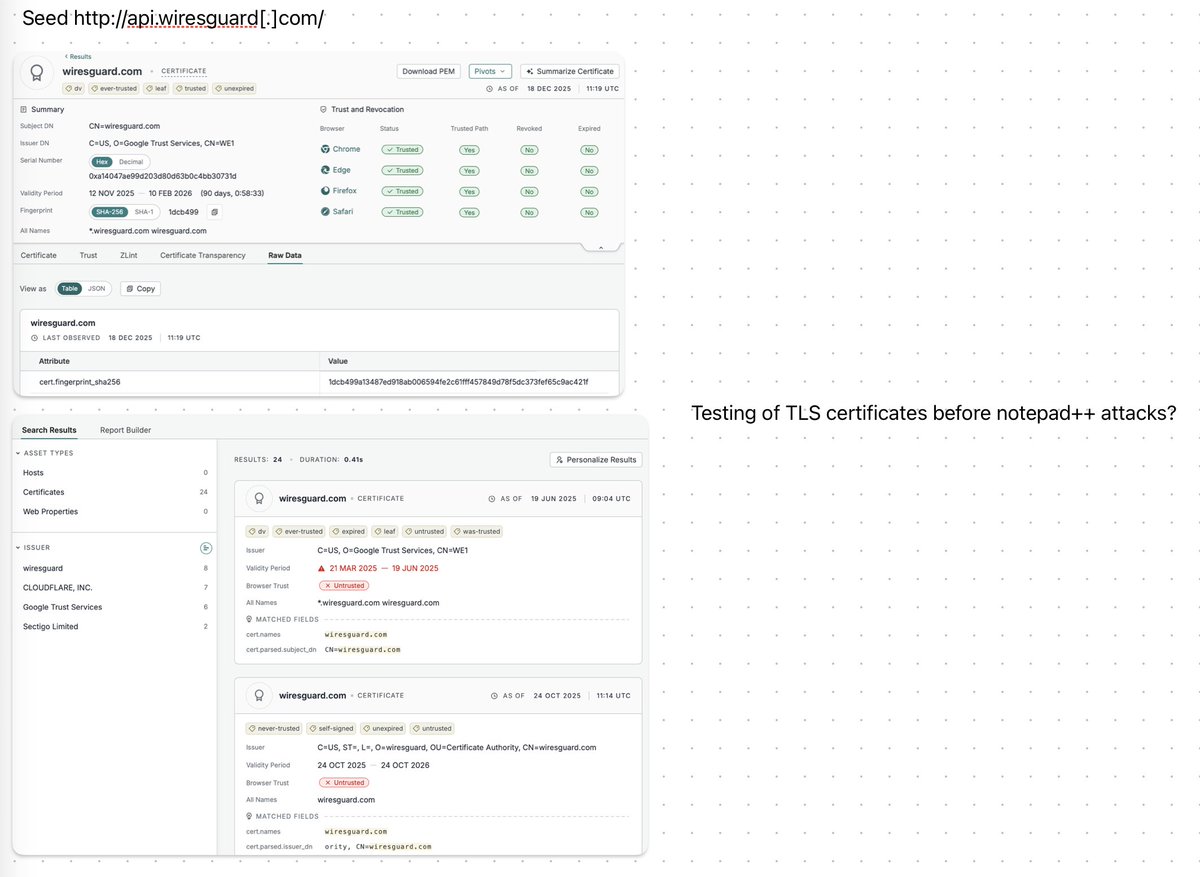The image size is (1200, 877).
Task: Click the Personalize Results button
Action: [596, 459]
